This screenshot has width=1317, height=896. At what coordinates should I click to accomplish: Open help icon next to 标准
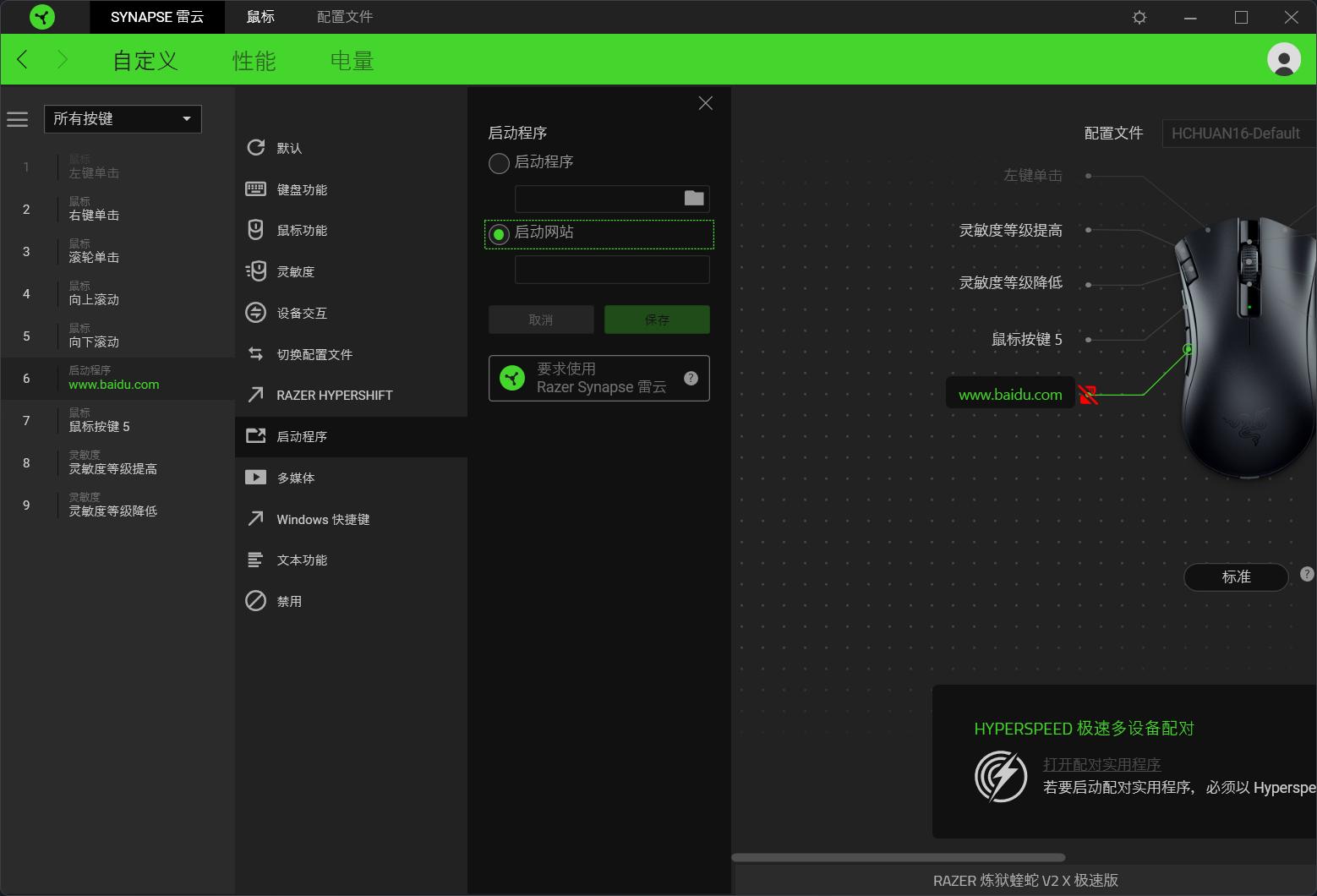point(1307,573)
